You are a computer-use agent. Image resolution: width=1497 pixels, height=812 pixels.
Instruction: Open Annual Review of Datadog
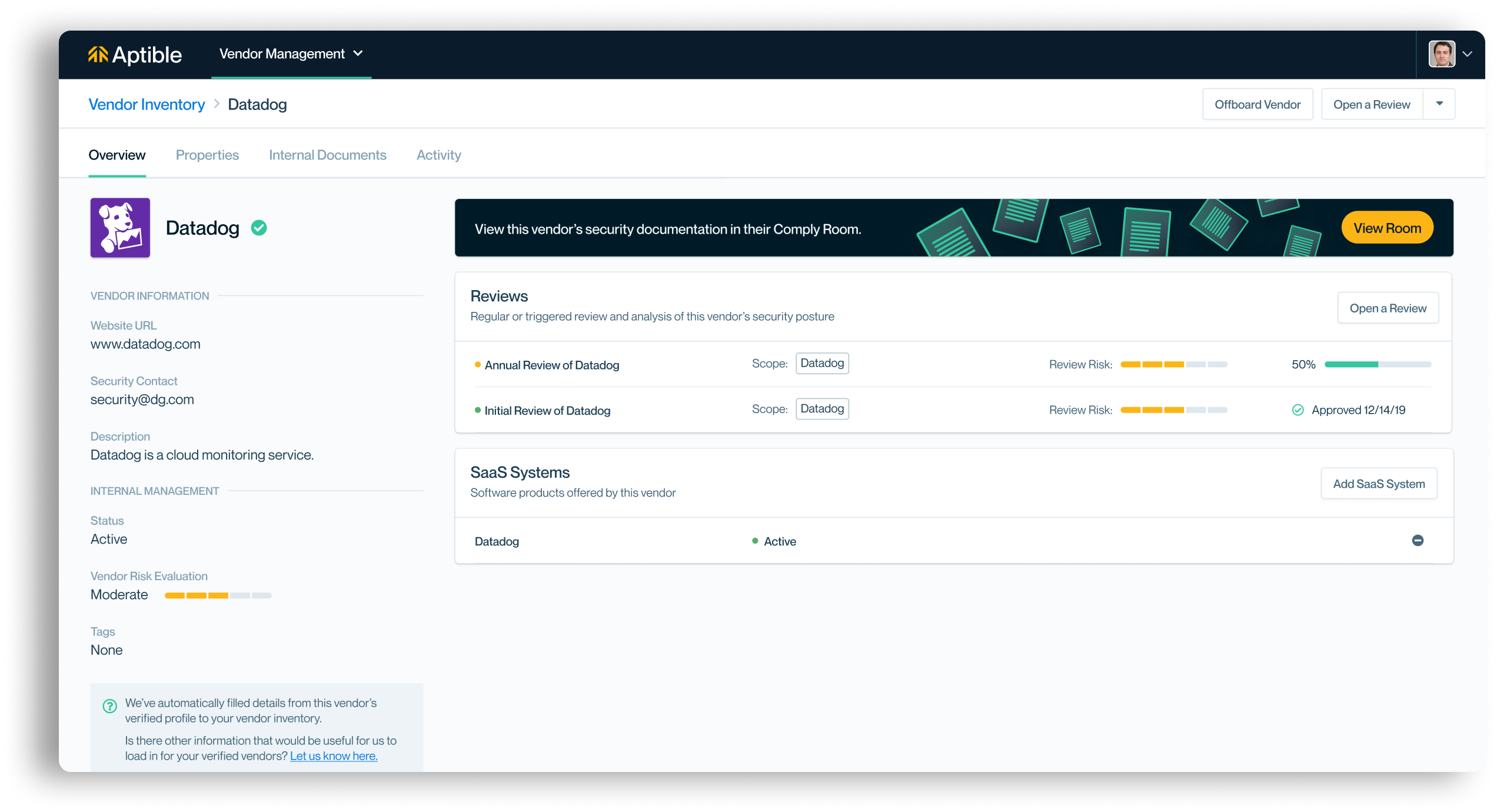click(552, 365)
